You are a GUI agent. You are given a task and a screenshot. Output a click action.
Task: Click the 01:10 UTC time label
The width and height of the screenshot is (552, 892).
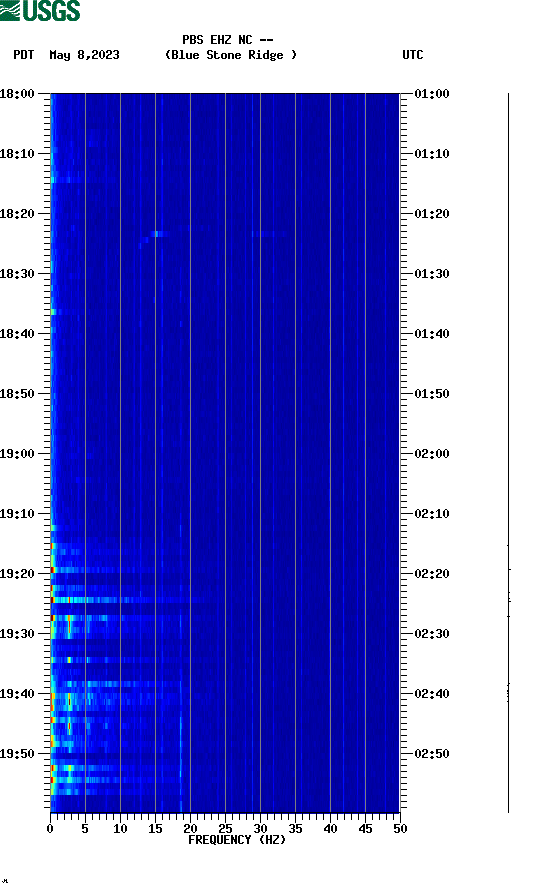click(432, 154)
